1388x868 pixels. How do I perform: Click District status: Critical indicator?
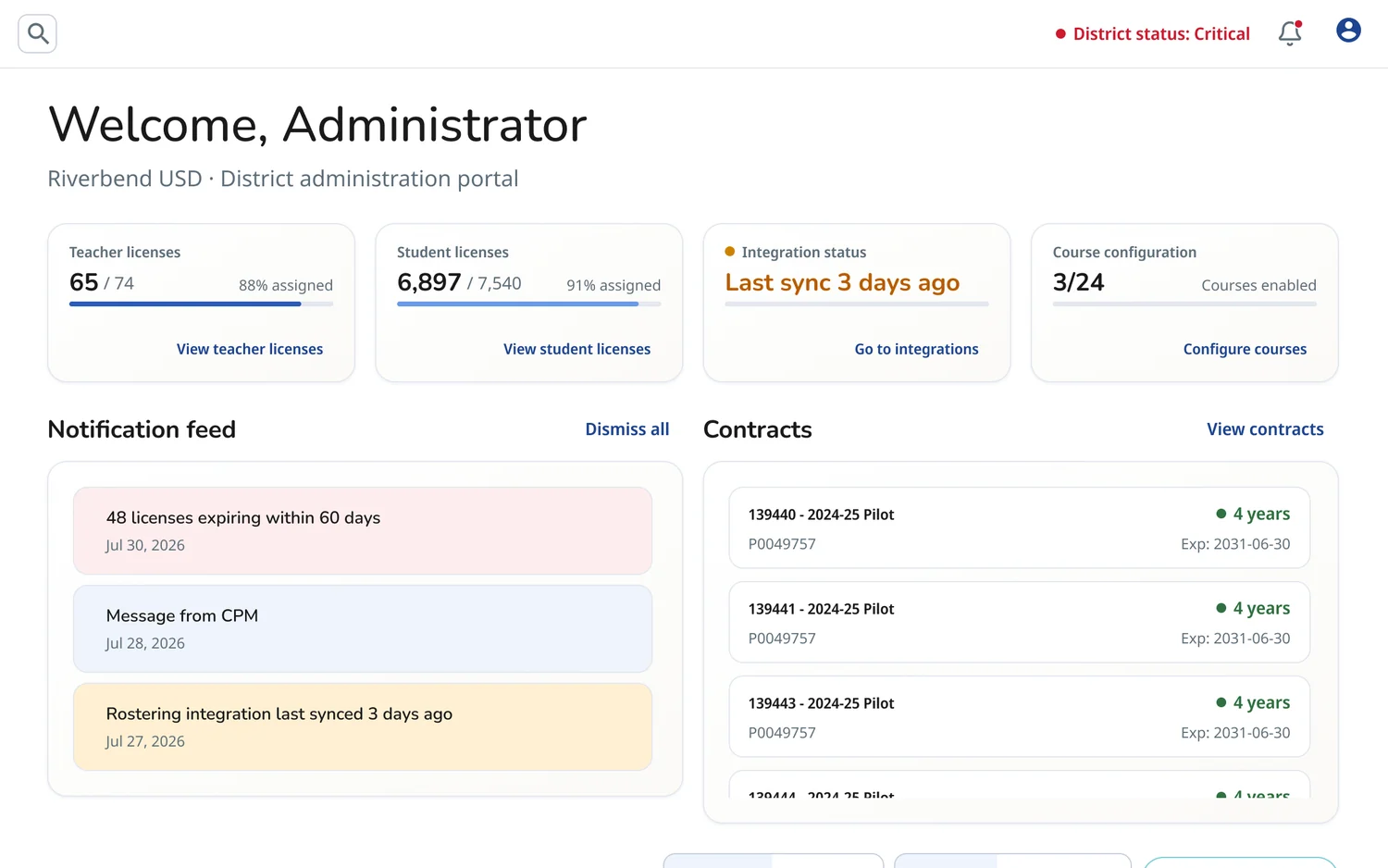[1152, 34]
